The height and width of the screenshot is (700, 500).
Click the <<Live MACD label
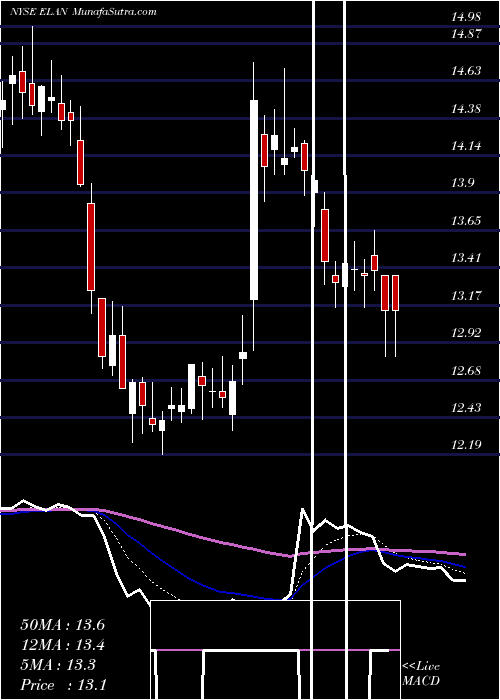coord(421,674)
